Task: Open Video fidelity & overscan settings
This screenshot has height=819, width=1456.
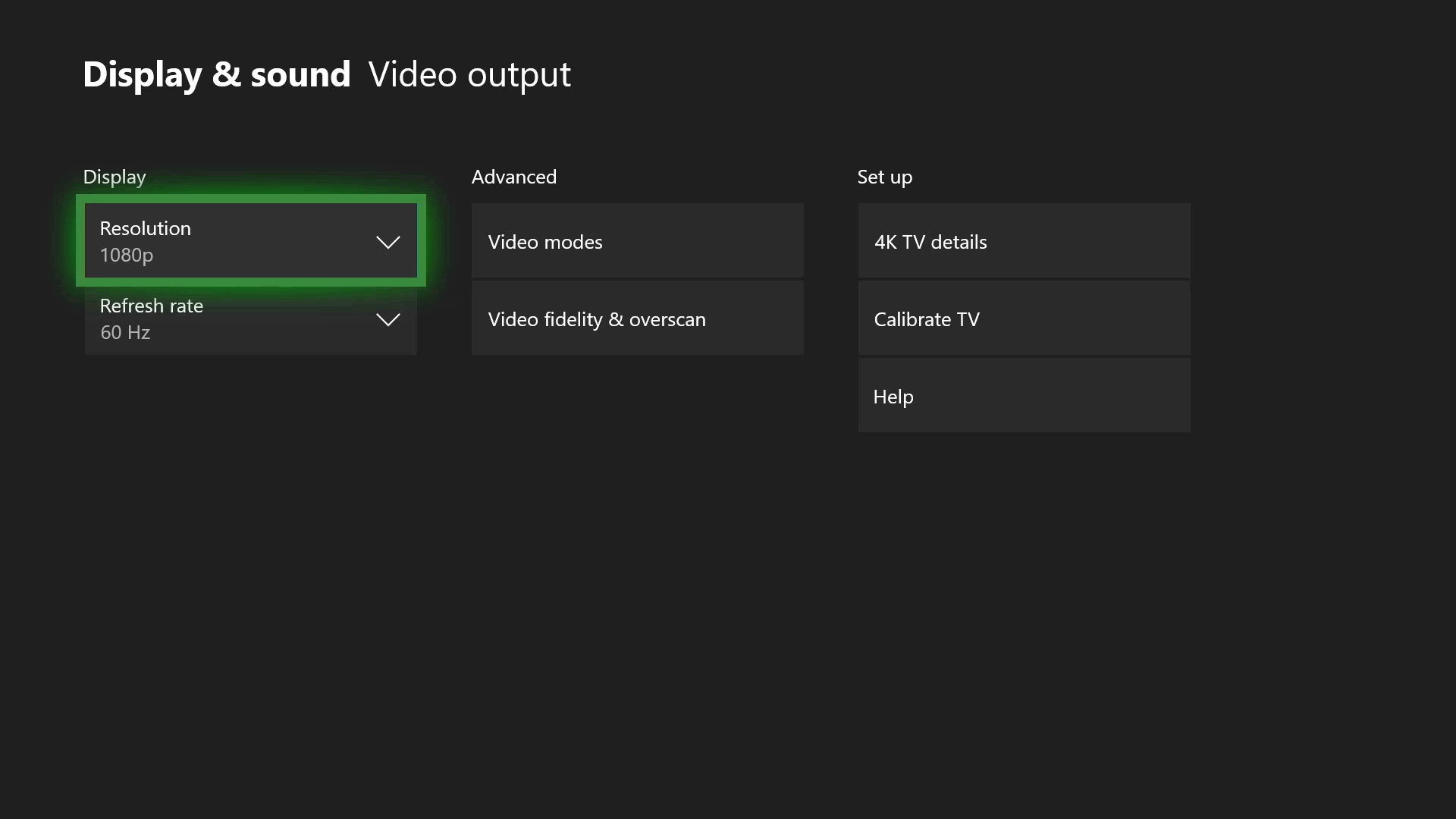Action: [637, 318]
